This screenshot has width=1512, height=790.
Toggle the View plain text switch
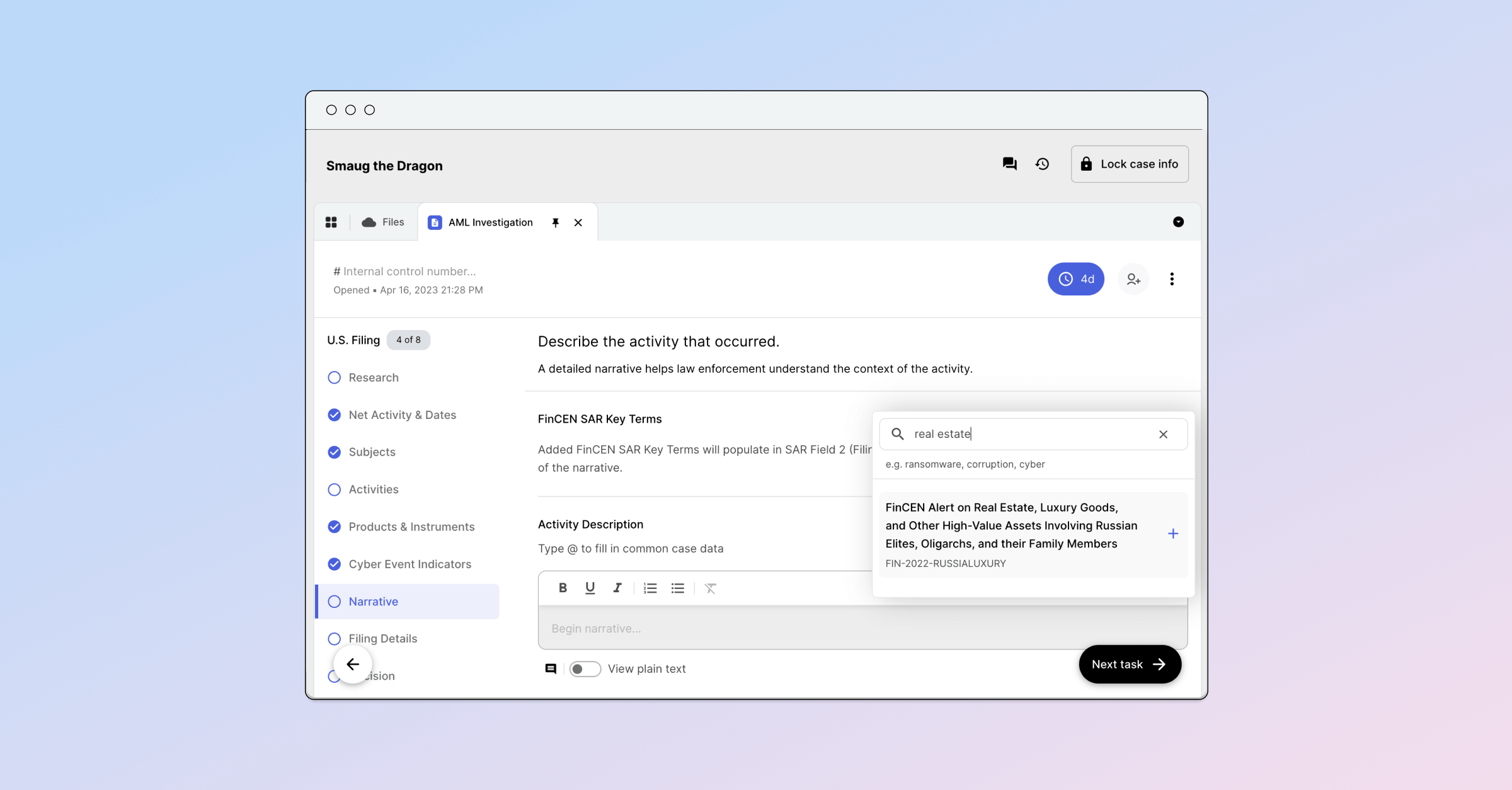coord(583,668)
